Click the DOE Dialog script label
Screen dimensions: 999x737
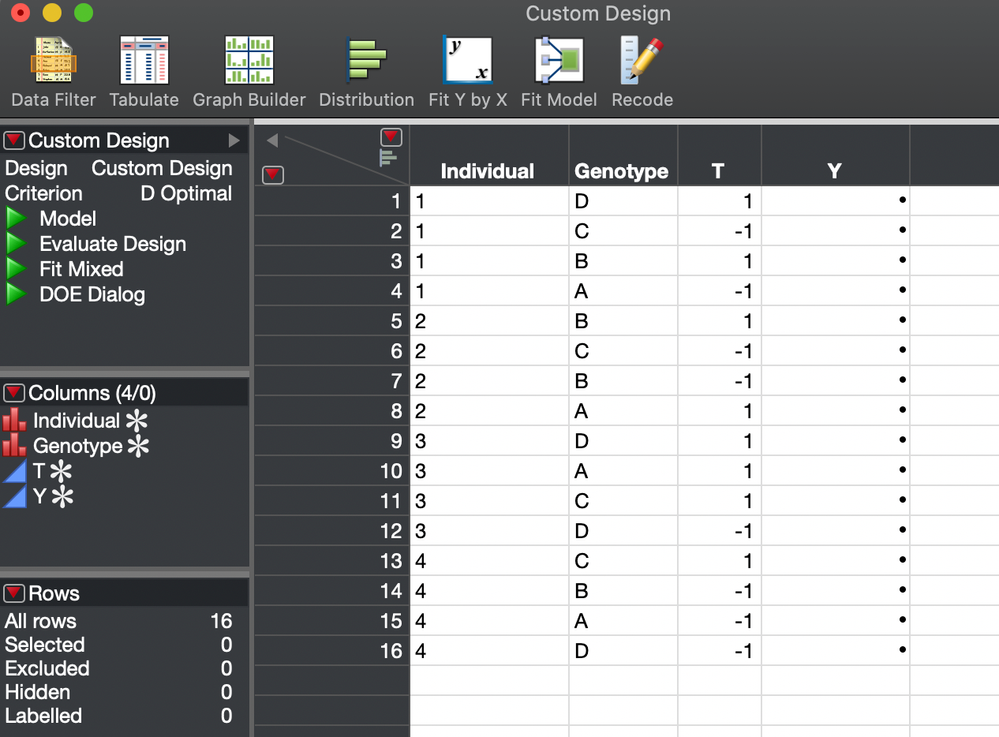[x=92, y=294]
